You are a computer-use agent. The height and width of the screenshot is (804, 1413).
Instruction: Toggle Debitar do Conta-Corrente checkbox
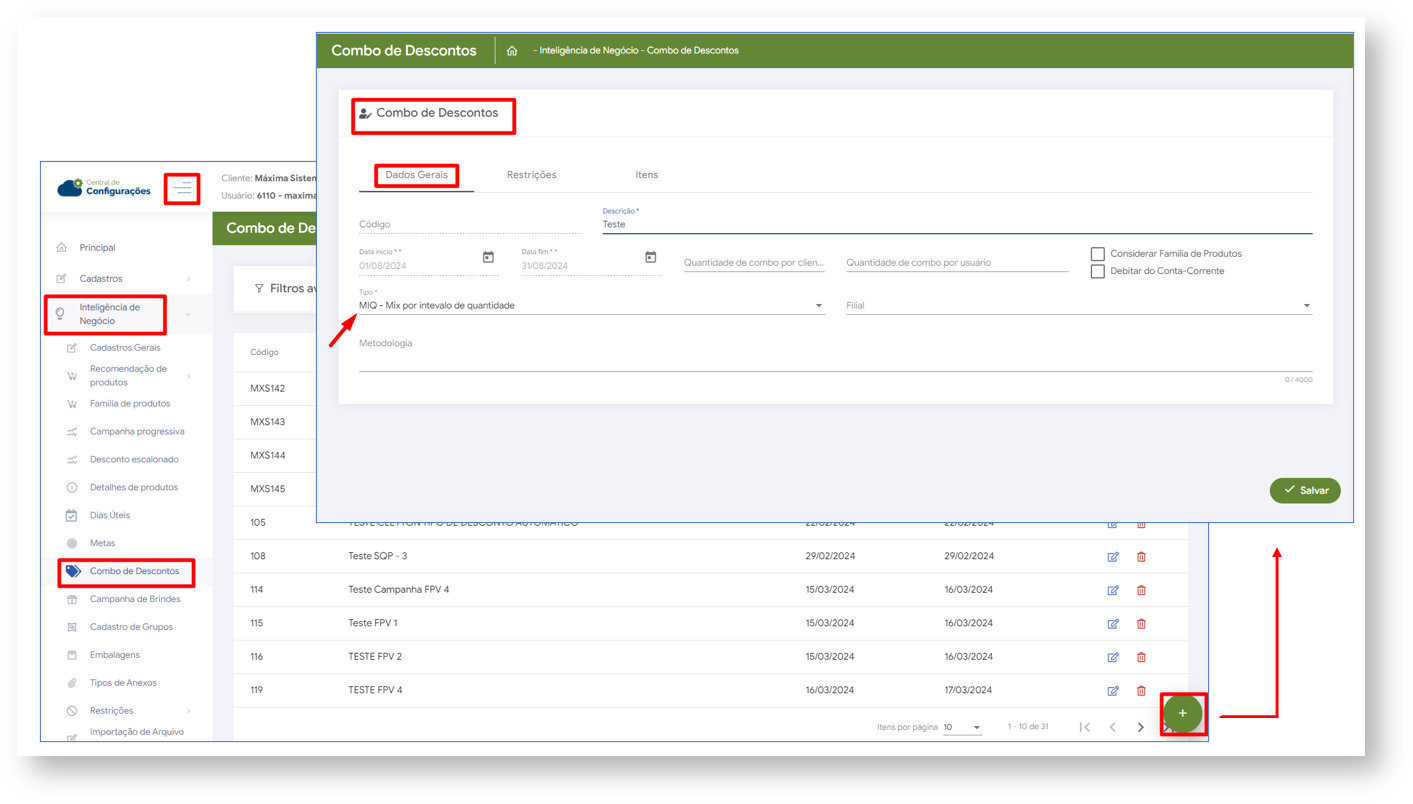click(x=1098, y=271)
